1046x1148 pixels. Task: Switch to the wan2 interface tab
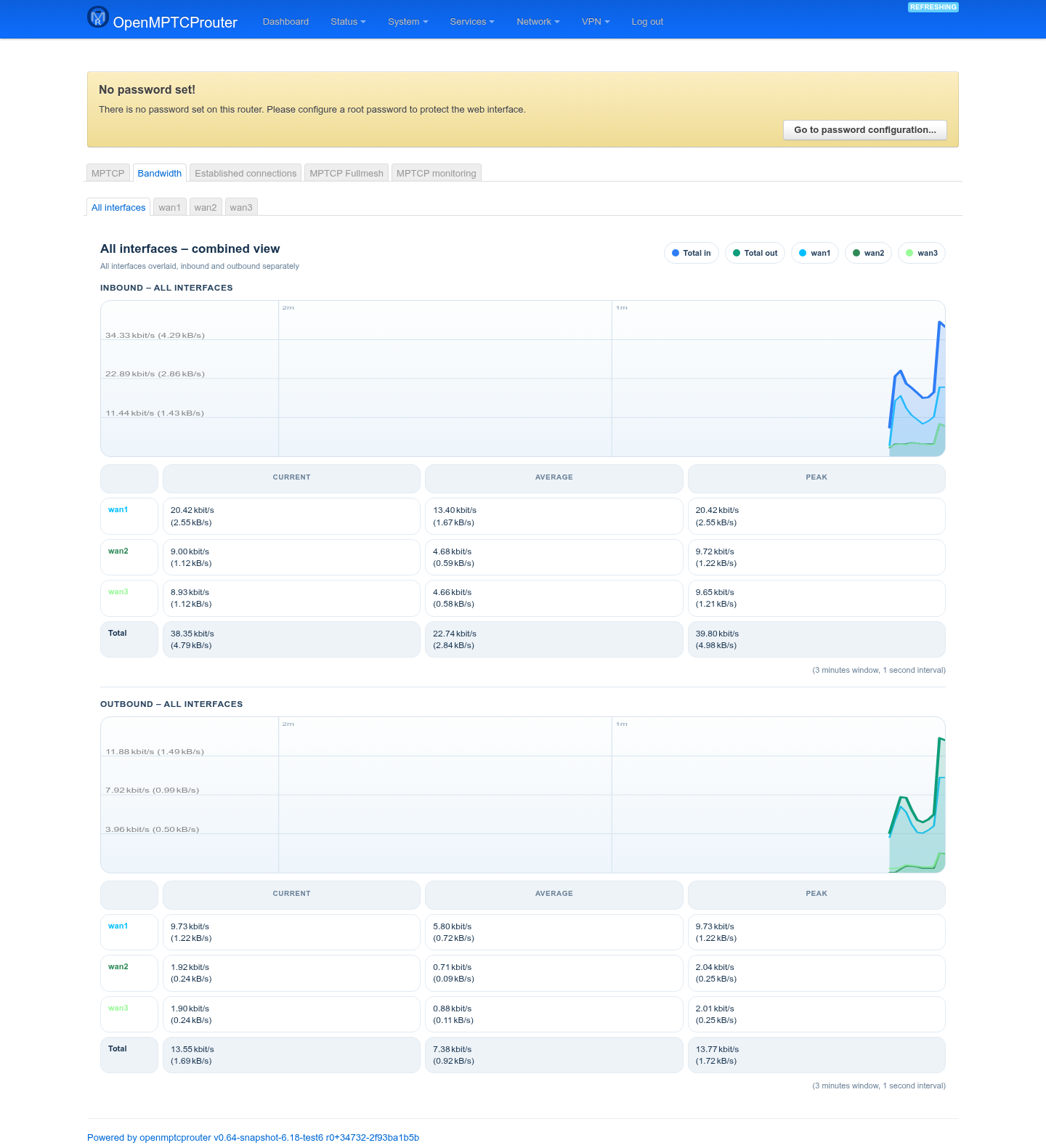tap(206, 207)
